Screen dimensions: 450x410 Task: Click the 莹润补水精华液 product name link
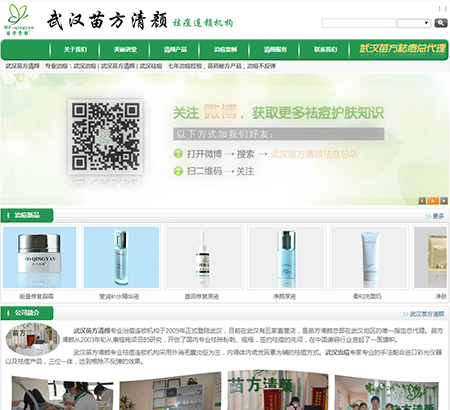[119, 296]
